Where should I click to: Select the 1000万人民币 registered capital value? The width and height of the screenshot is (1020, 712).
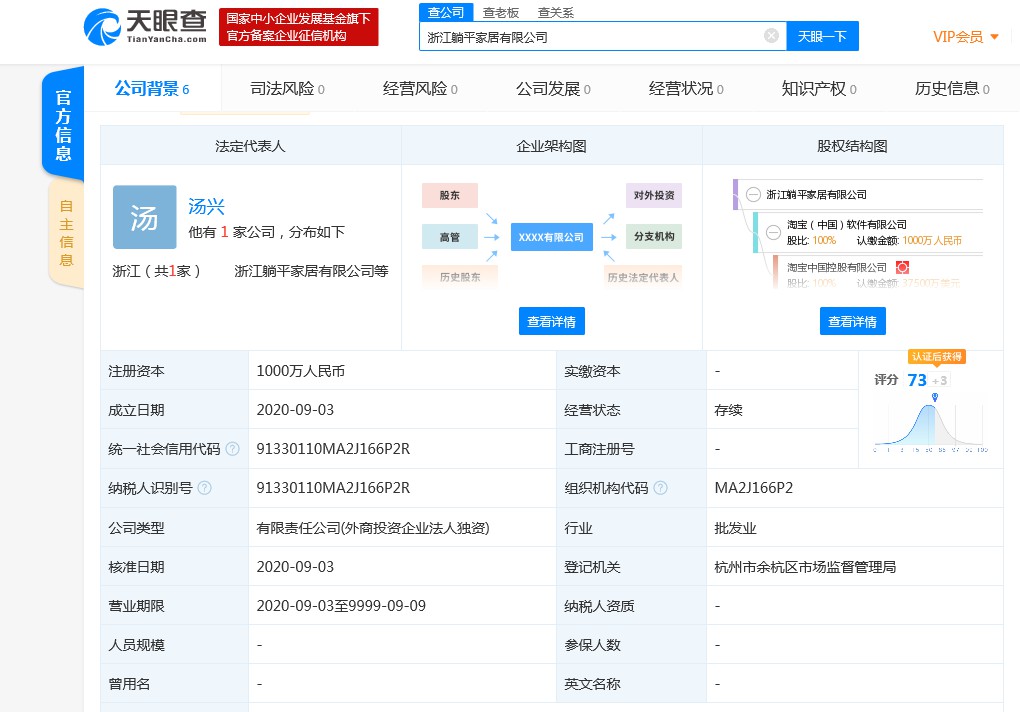pos(301,371)
